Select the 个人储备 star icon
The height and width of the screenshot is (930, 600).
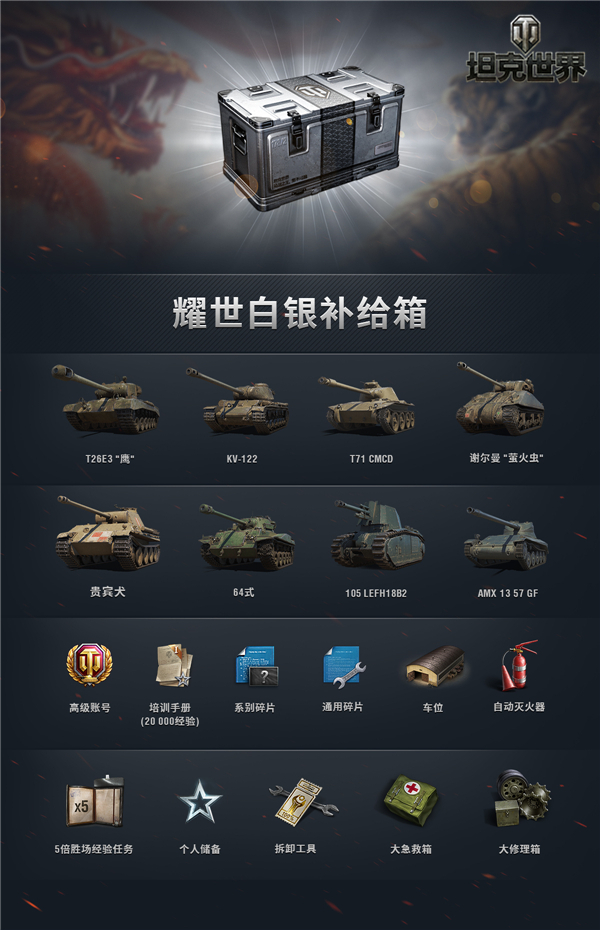200,801
